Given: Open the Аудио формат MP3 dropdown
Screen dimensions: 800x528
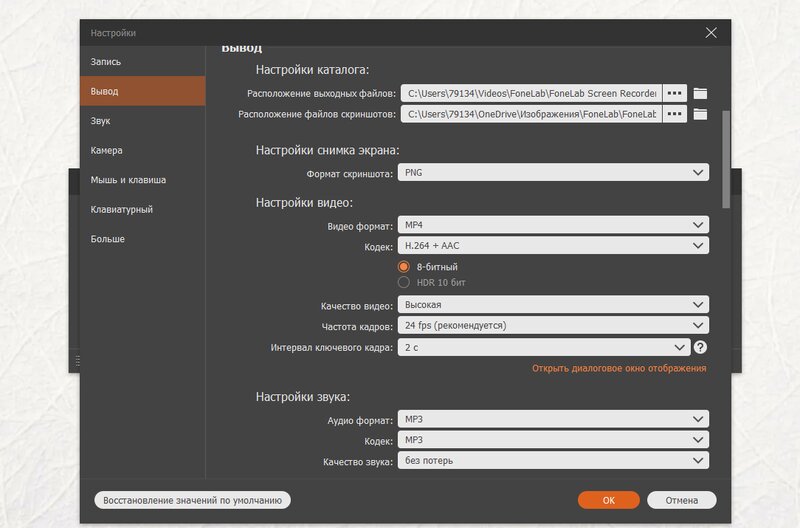Looking at the screenshot, I should click(x=553, y=419).
